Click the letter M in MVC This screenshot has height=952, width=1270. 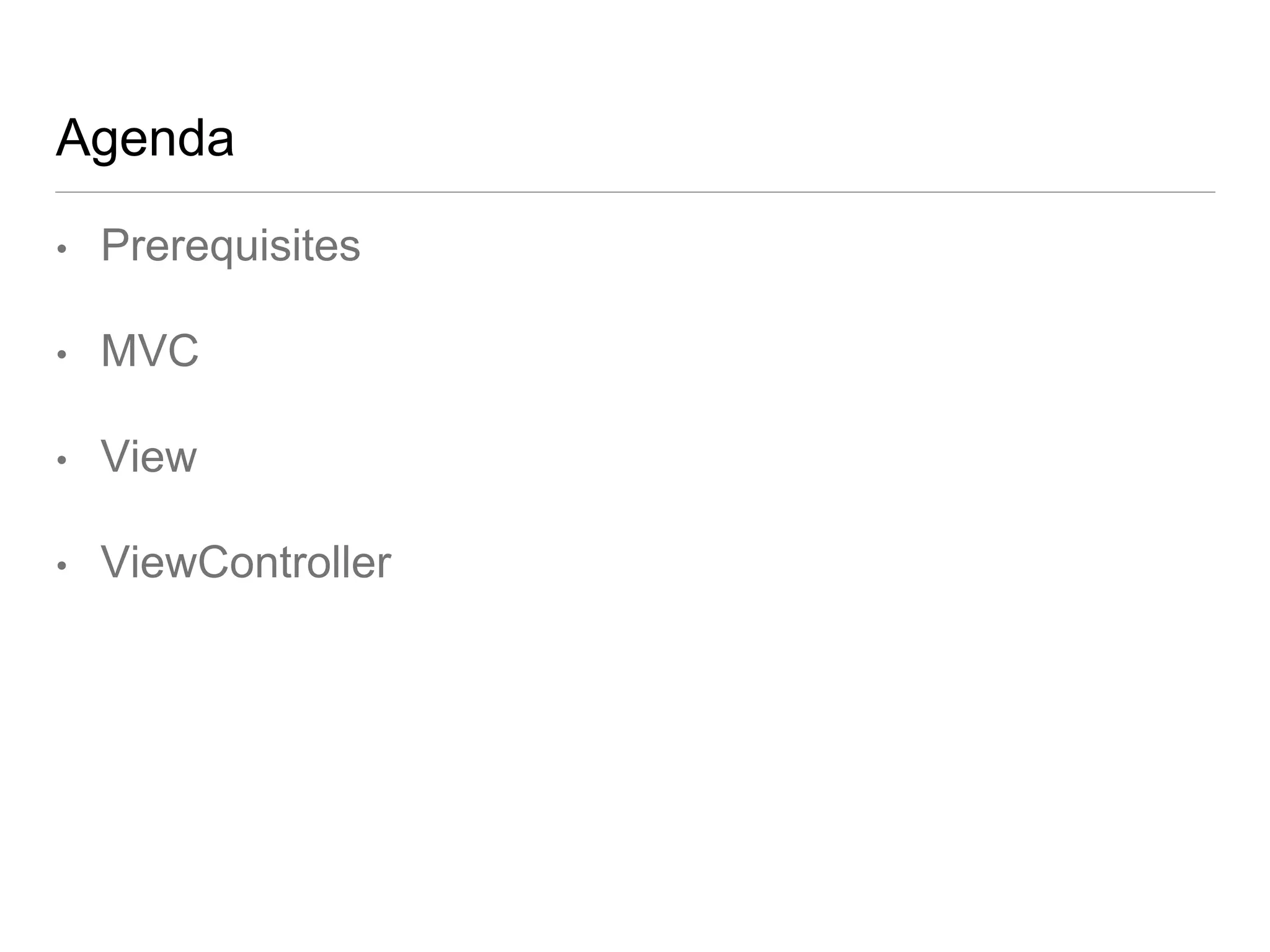tap(117, 351)
